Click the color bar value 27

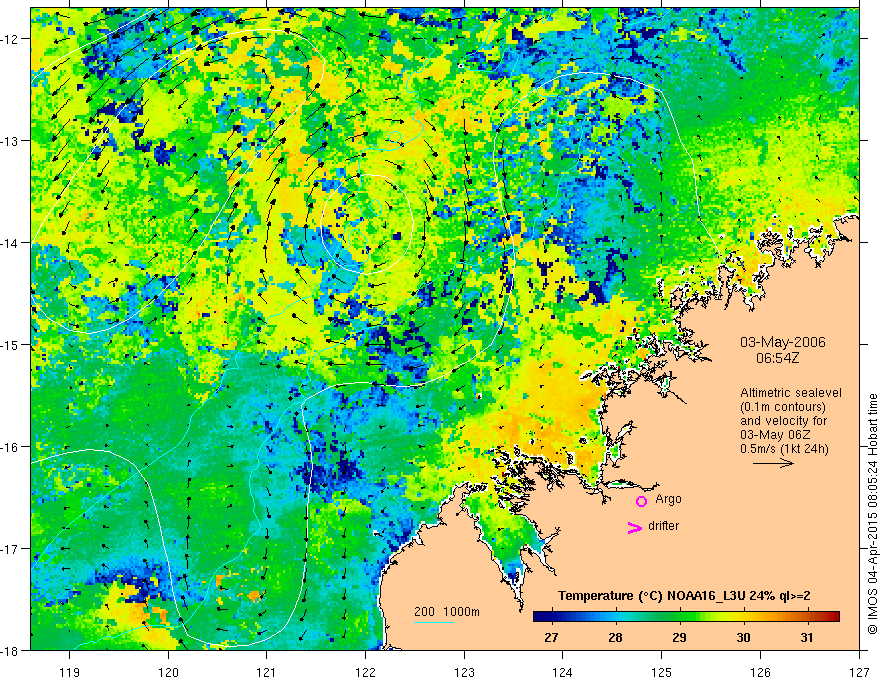coord(551,637)
